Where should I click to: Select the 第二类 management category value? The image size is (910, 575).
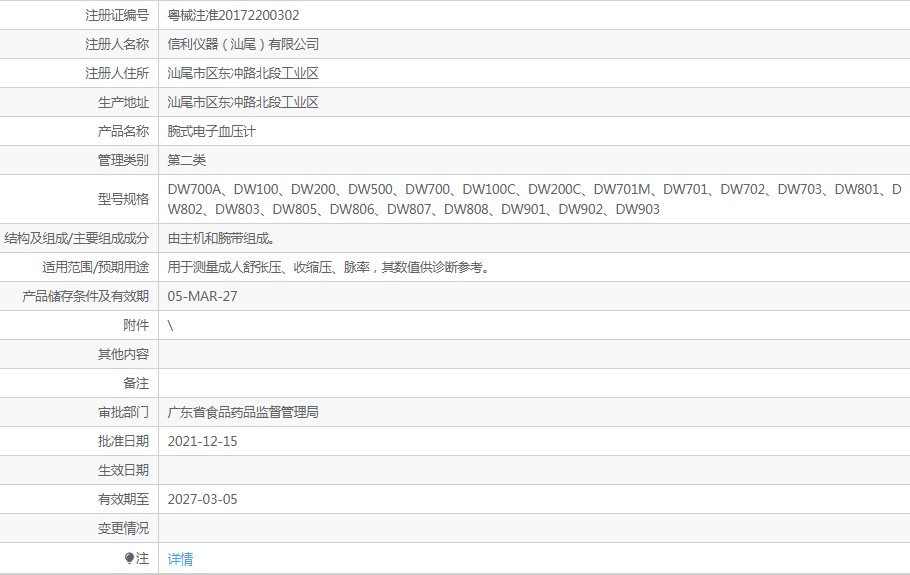point(186,160)
